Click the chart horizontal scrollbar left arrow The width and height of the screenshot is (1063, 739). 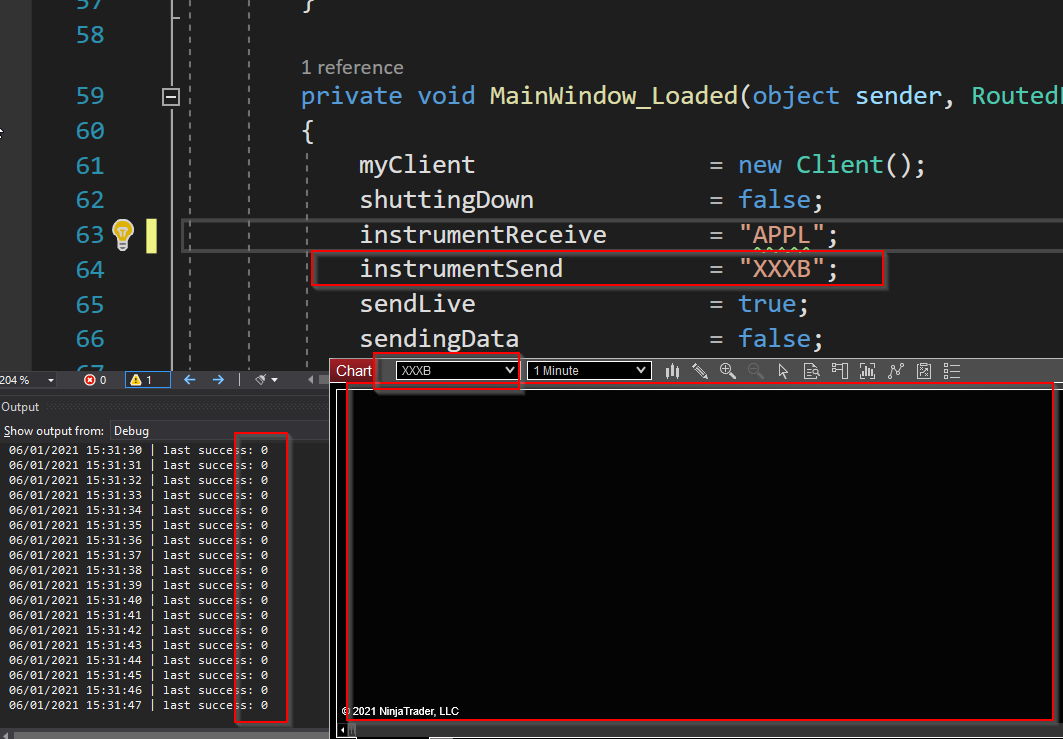pos(342,730)
